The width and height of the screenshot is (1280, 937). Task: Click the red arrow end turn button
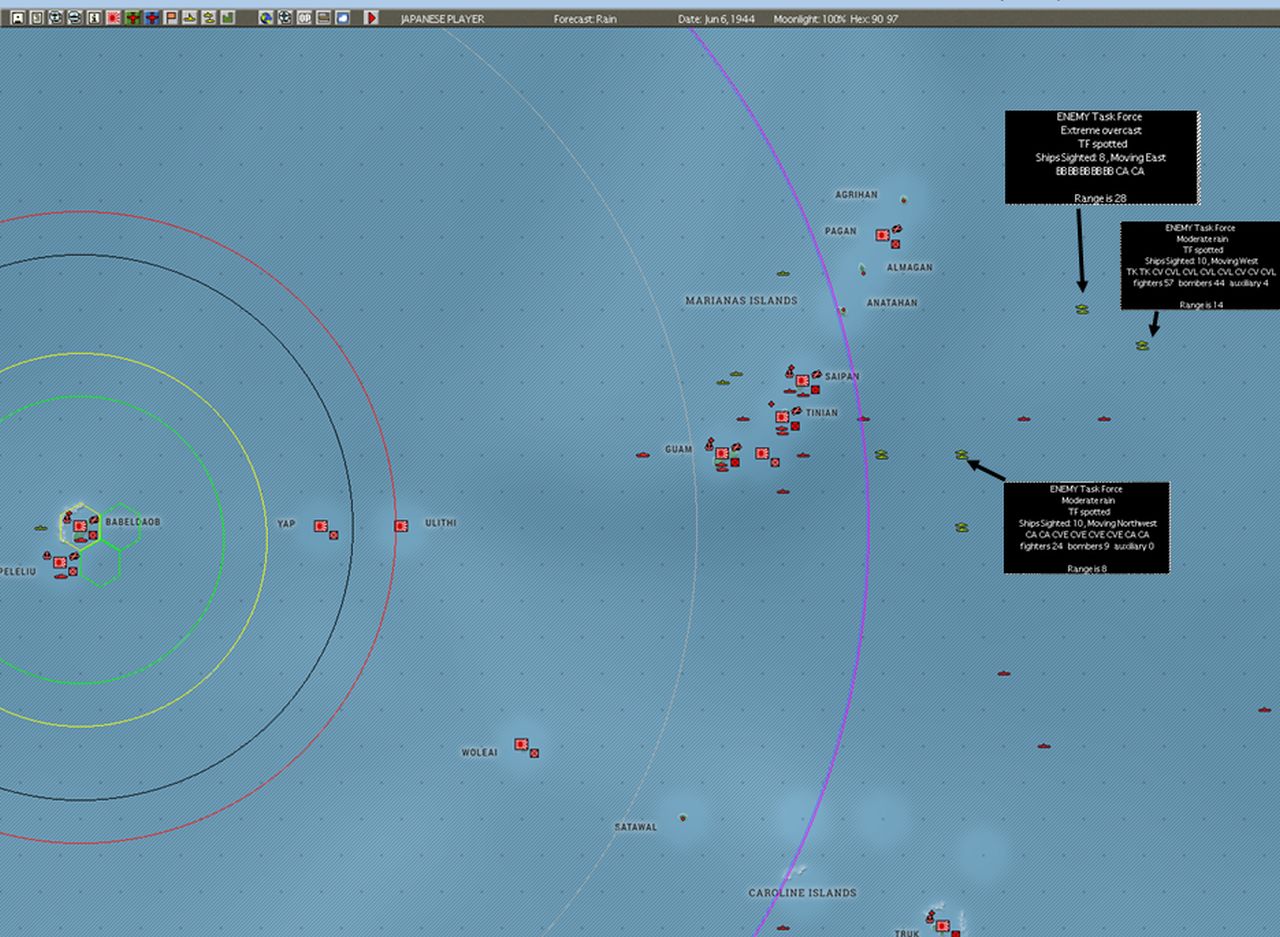[371, 18]
